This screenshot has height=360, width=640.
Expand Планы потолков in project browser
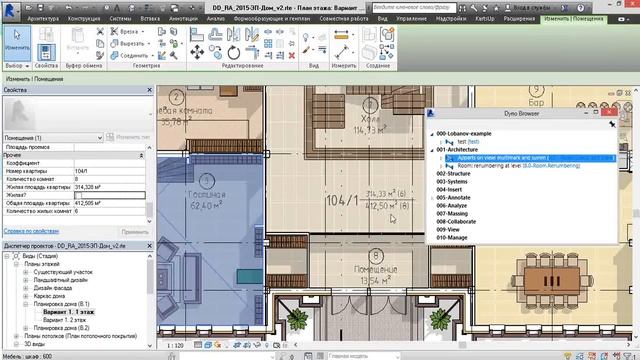point(16,336)
